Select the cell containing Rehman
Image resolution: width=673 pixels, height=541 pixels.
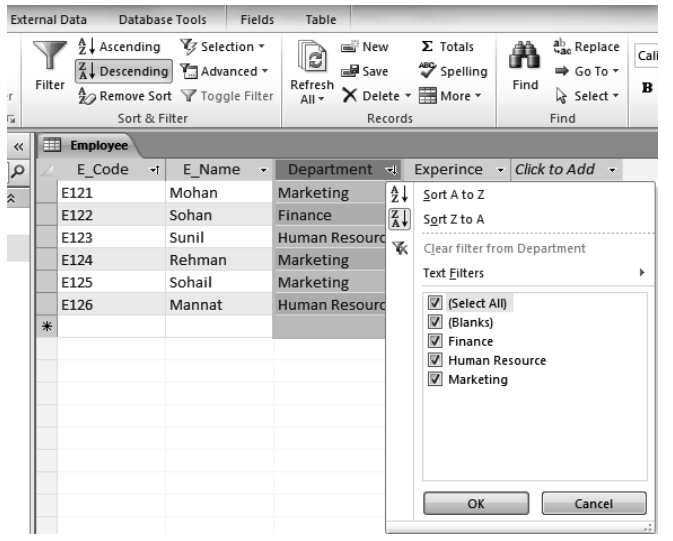tap(198, 260)
